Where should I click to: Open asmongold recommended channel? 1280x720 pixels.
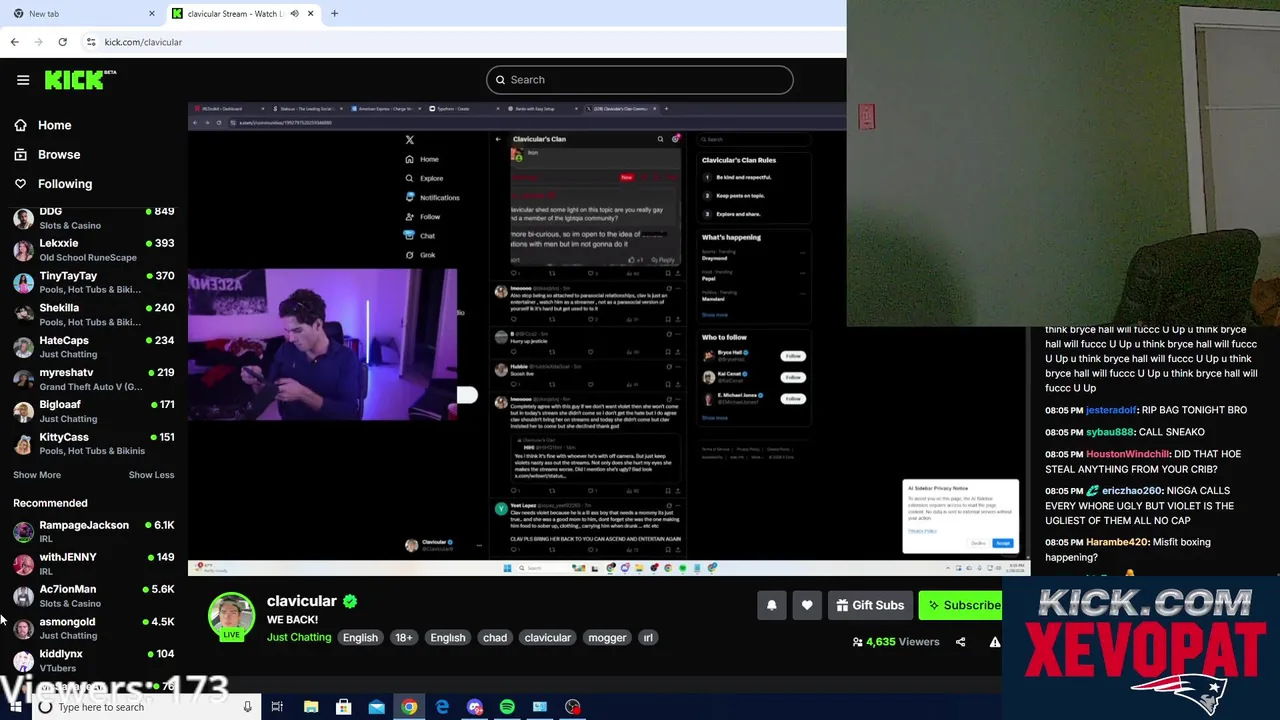(x=93, y=628)
